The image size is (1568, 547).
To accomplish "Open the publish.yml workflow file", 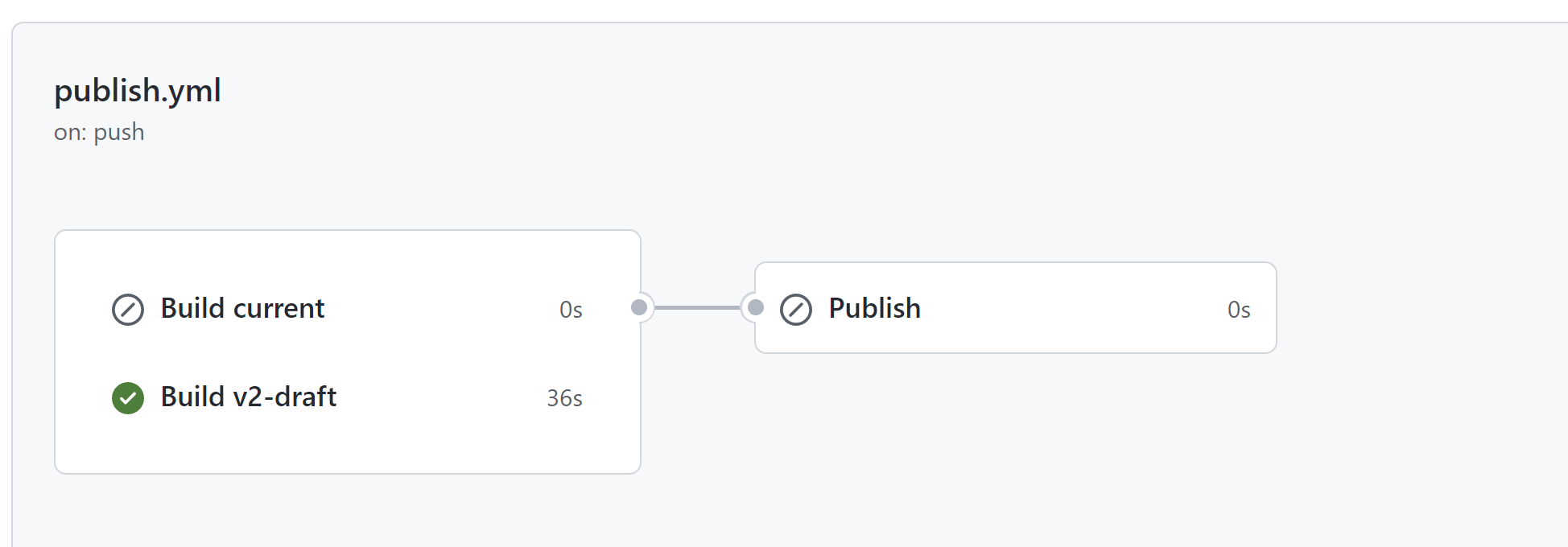I will coord(138,91).
